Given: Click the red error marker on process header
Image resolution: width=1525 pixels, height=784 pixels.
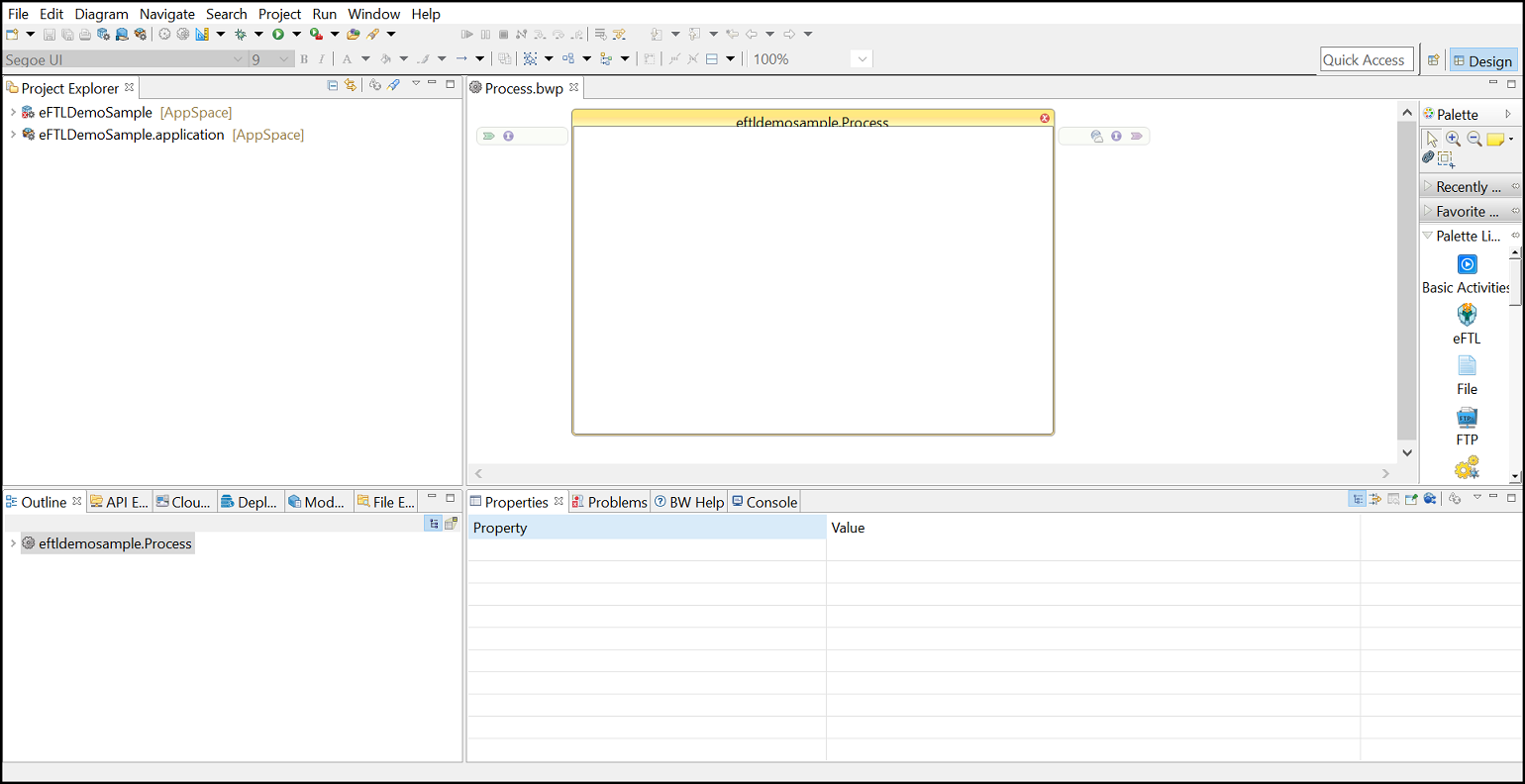Looking at the screenshot, I should pyautogui.click(x=1044, y=118).
